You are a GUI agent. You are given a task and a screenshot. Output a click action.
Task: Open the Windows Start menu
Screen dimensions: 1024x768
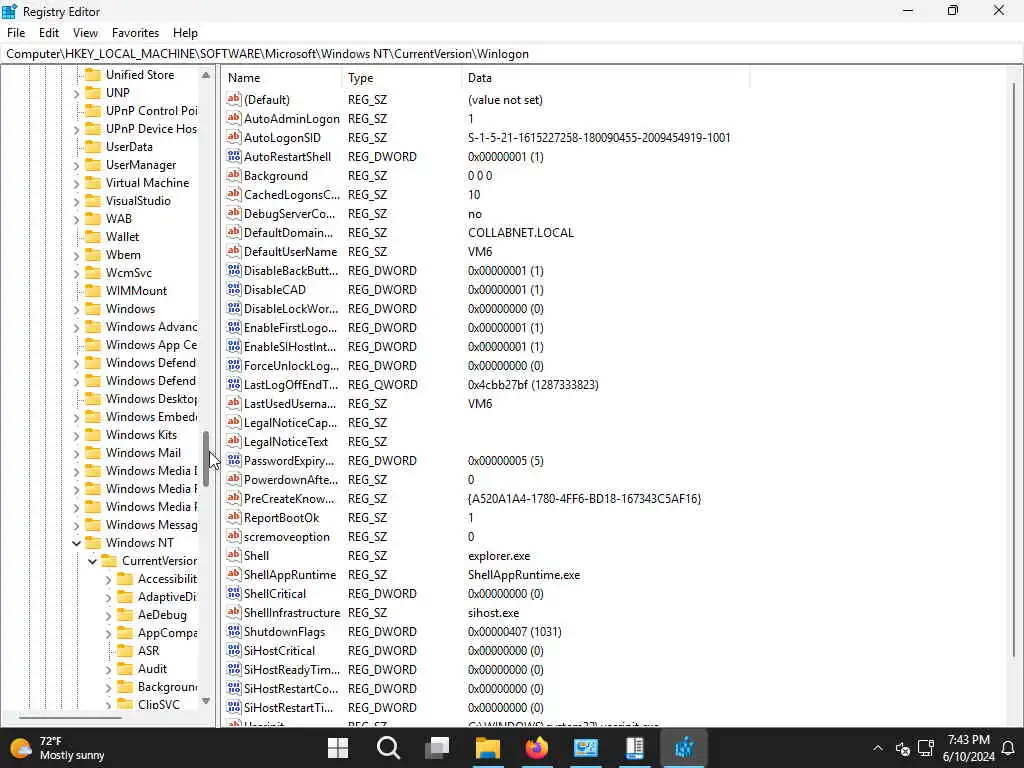click(x=338, y=748)
